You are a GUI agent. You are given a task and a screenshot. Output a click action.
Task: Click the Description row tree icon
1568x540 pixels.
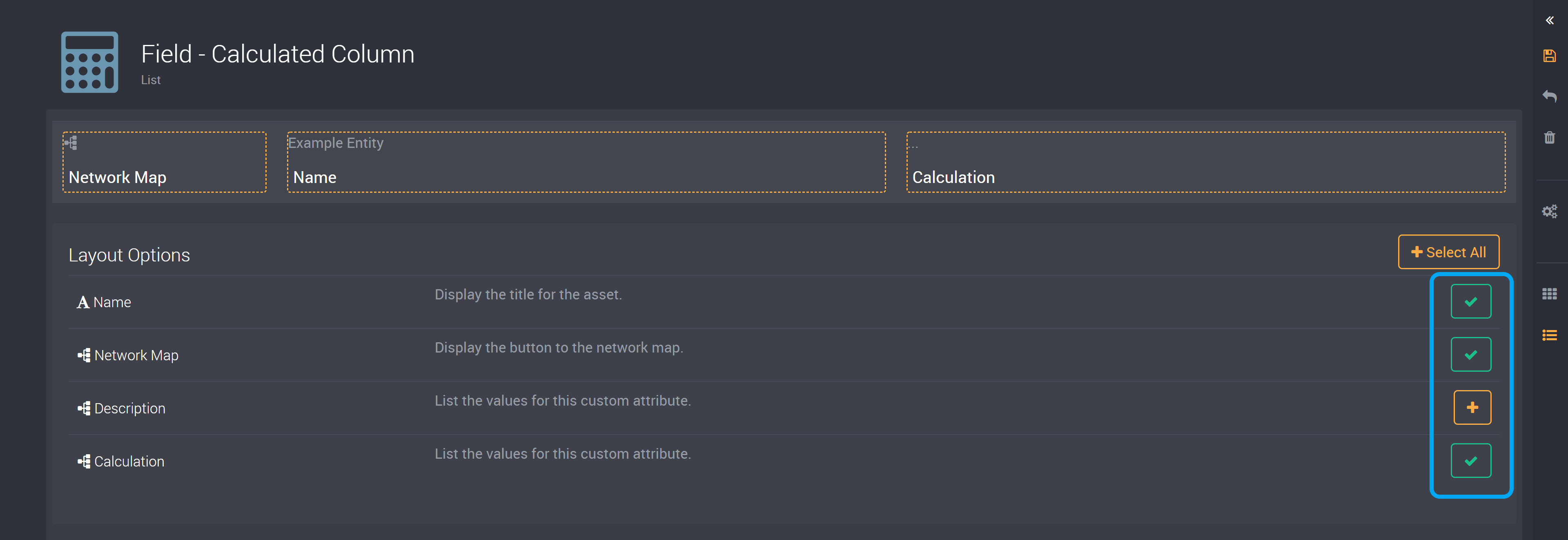tap(84, 408)
